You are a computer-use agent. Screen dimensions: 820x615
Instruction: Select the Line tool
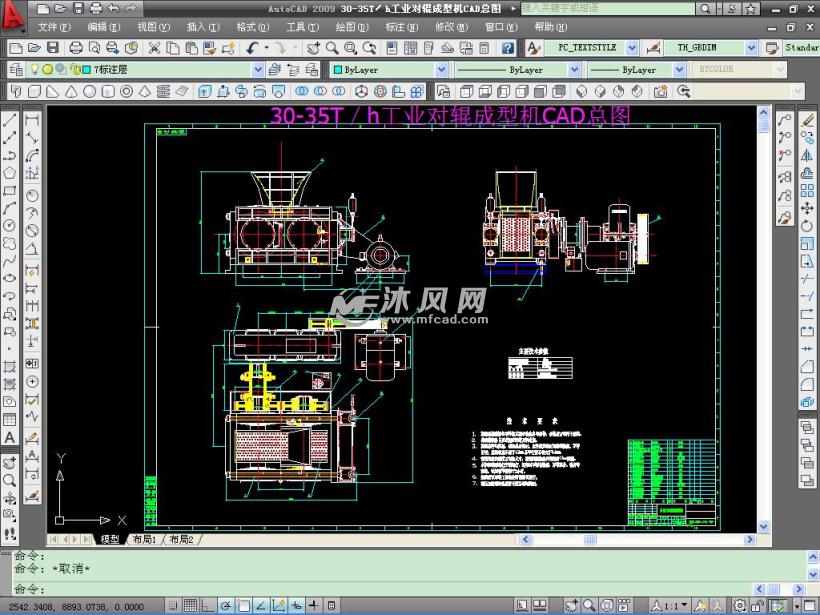coord(8,118)
